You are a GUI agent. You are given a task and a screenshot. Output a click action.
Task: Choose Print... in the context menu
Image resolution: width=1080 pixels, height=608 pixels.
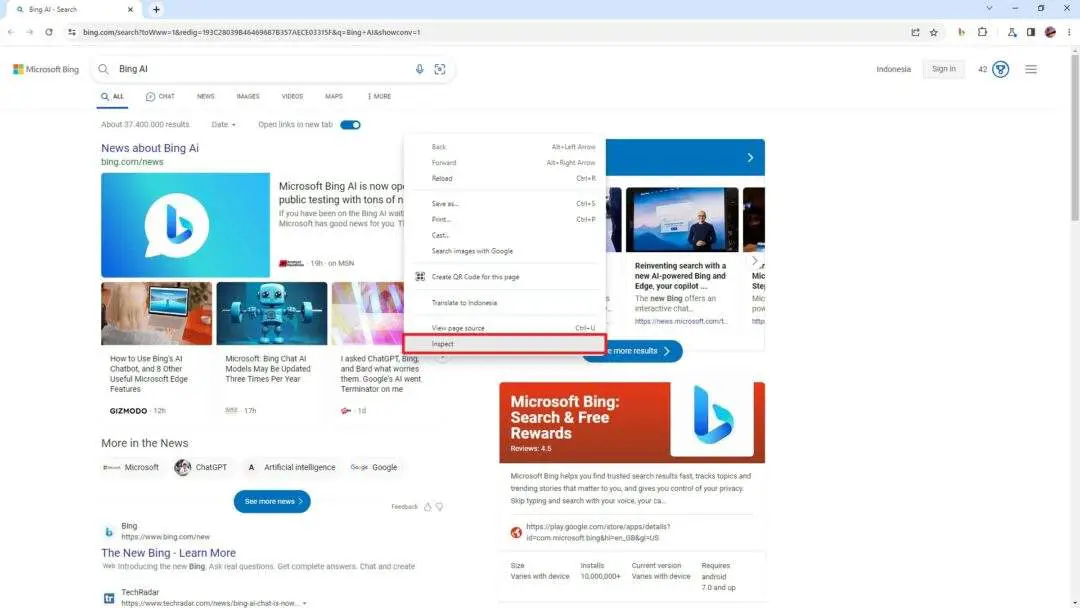tap(504, 220)
